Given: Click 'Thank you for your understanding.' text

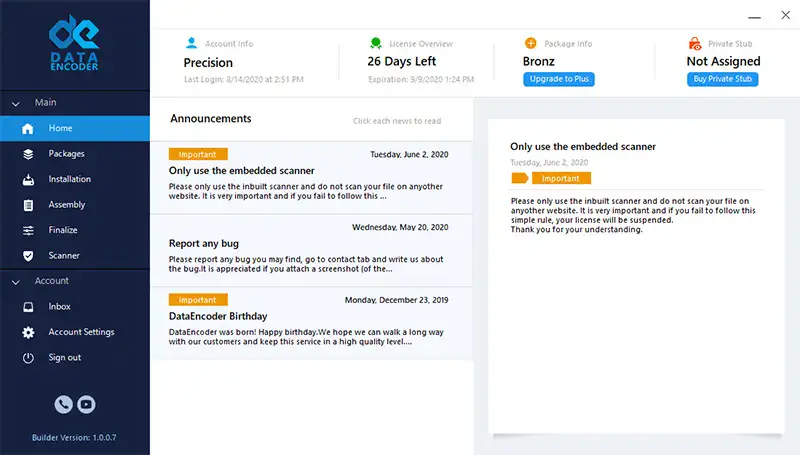Looking at the screenshot, I should tap(577, 230).
